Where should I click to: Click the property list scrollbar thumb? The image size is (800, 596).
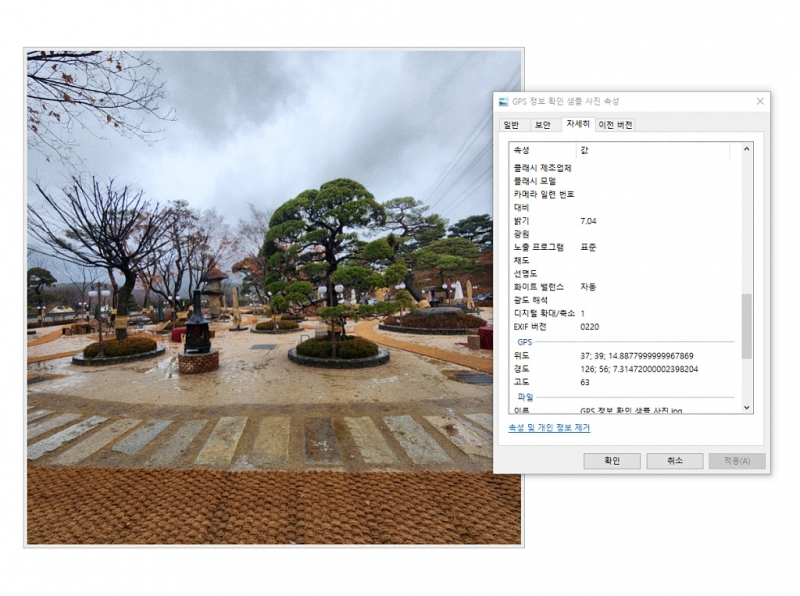pos(746,325)
